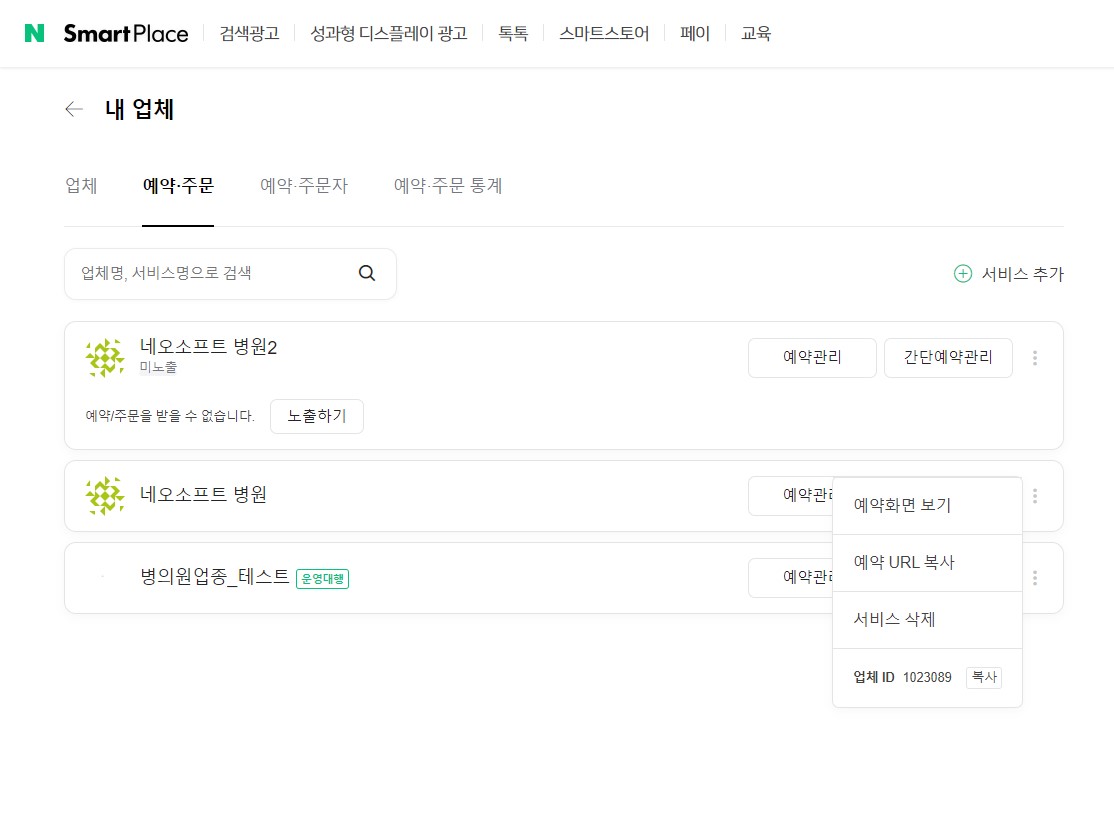This screenshot has width=1114, height=835.
Task: Click 예약관리 for 병의원업종_테스트
Action: click(x=791, y=577)
